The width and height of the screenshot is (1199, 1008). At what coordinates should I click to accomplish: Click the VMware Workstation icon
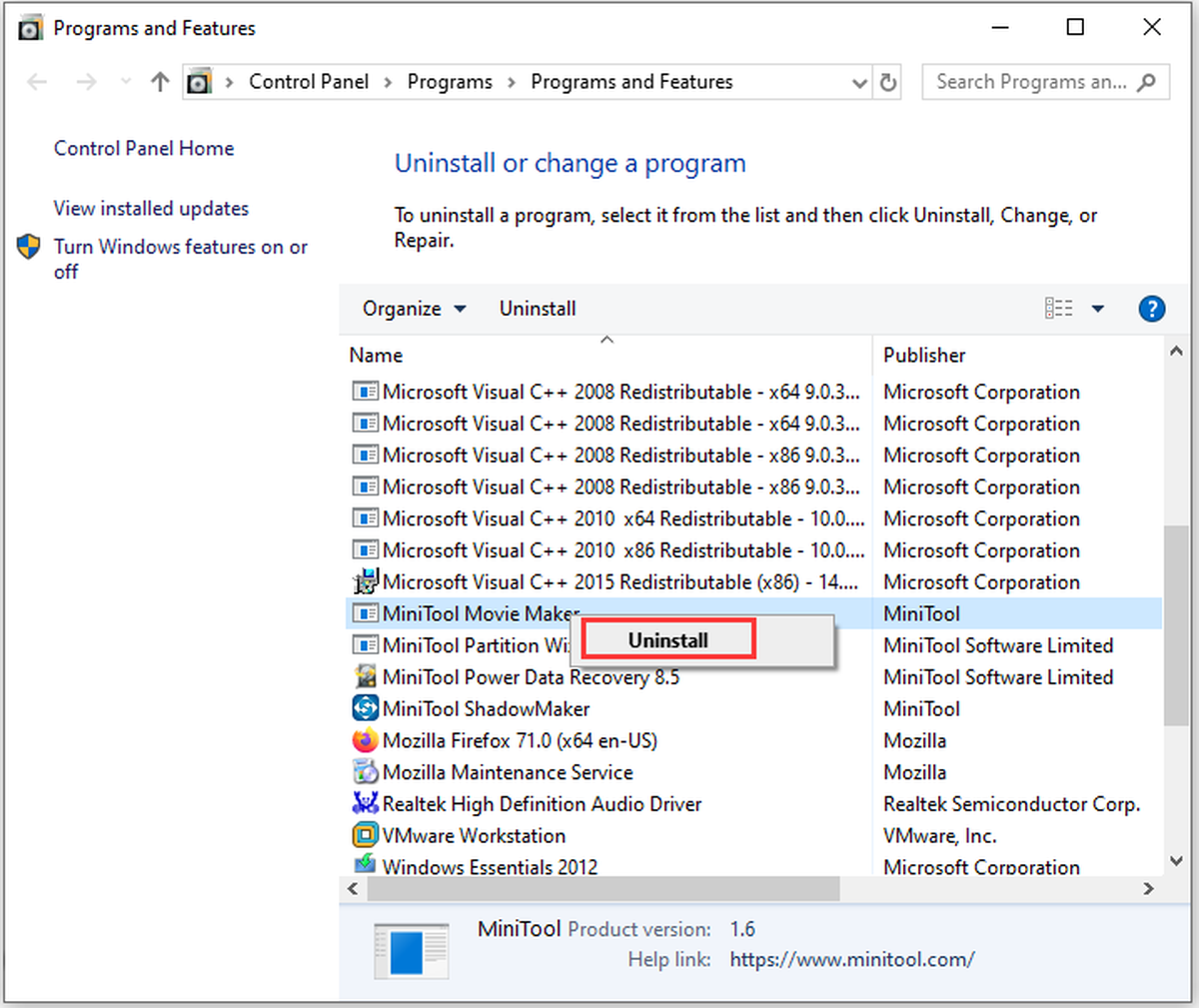point(366,835)
